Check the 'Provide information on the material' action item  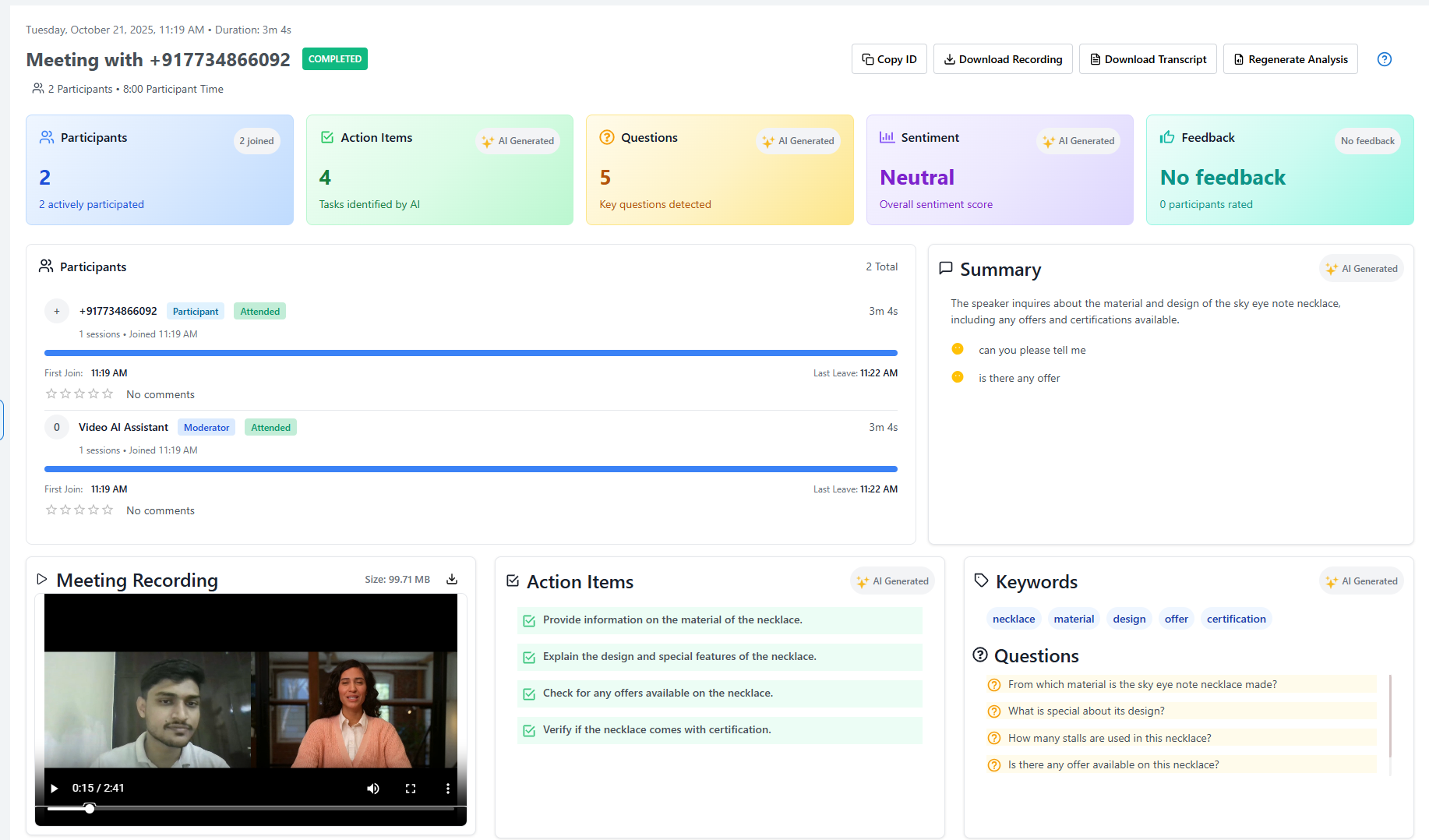(529, 621)
